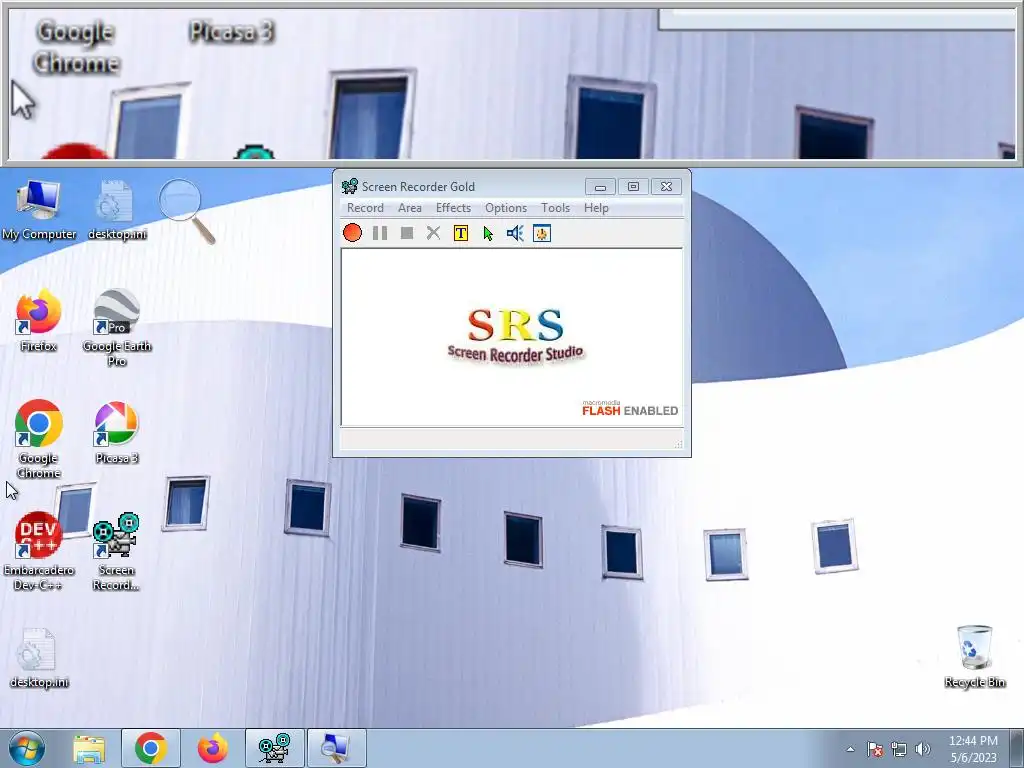
Task: Click the Chrome taskbar button
Action: pyautogui.click(x=151, y=748)
